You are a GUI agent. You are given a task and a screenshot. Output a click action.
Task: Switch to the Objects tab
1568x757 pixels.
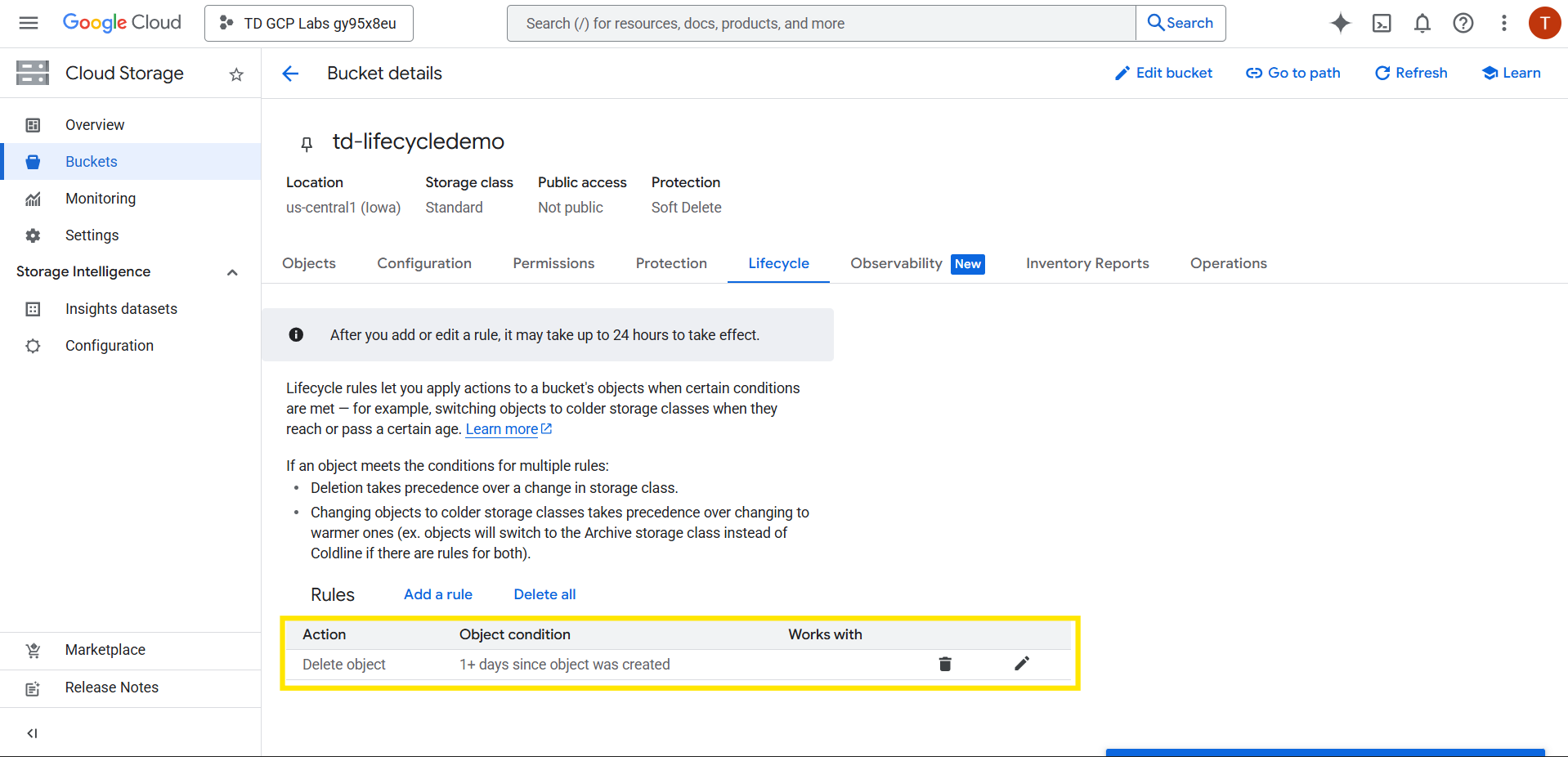coord(309,263)
